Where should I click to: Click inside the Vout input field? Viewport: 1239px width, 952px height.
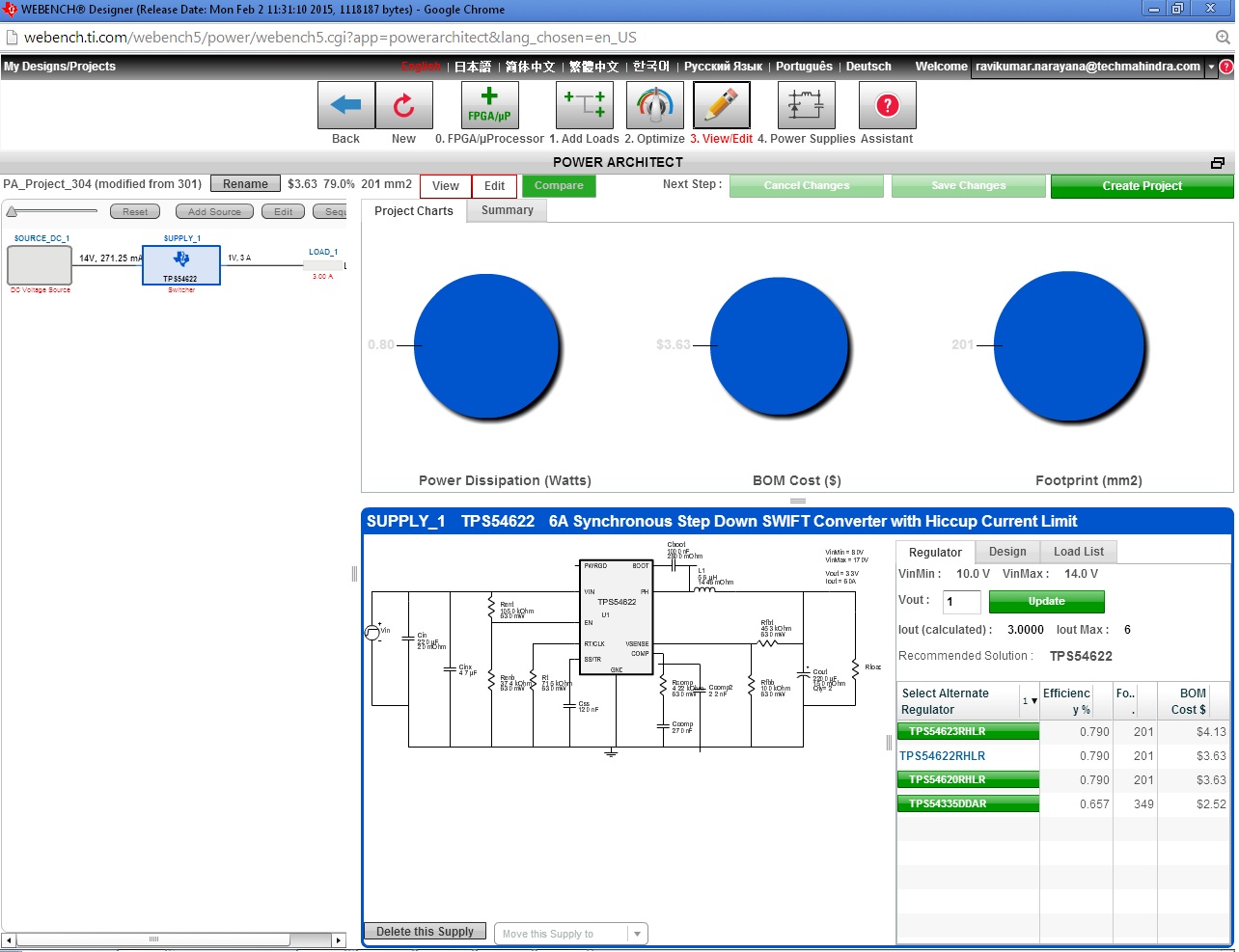pos(961,602)
